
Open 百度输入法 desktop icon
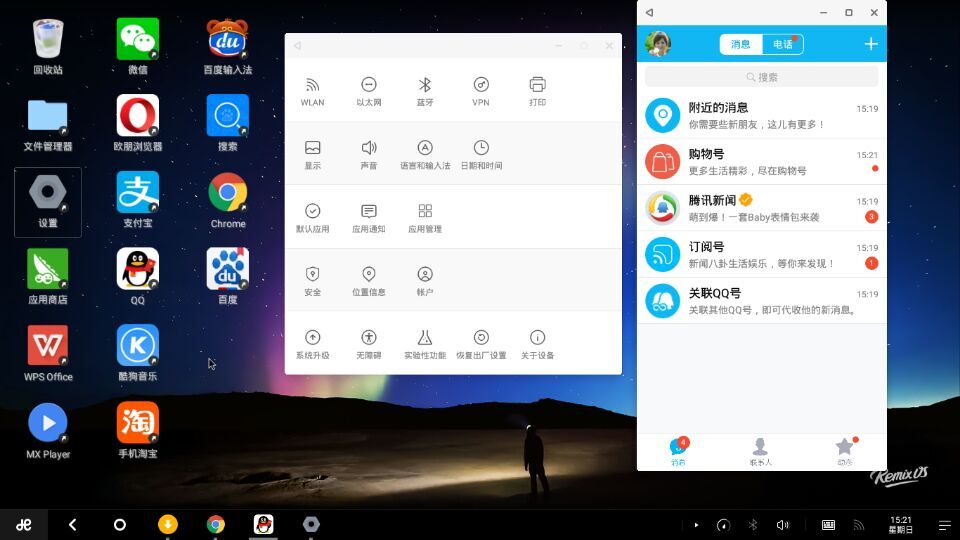(x=227, y=46)
